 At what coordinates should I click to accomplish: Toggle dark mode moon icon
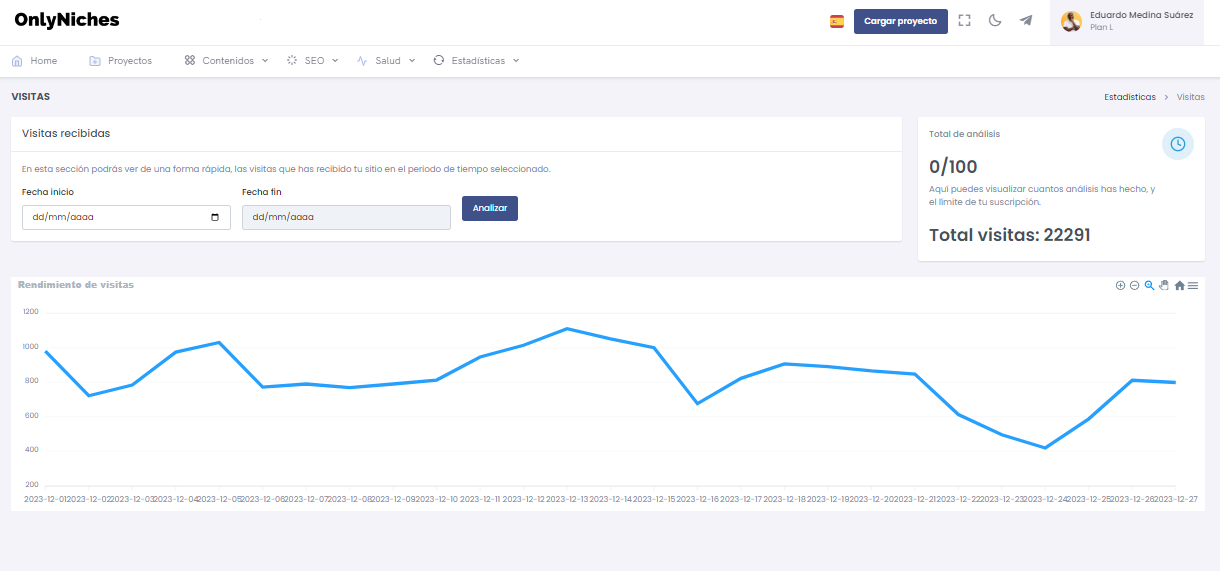[x=995, y=21]
